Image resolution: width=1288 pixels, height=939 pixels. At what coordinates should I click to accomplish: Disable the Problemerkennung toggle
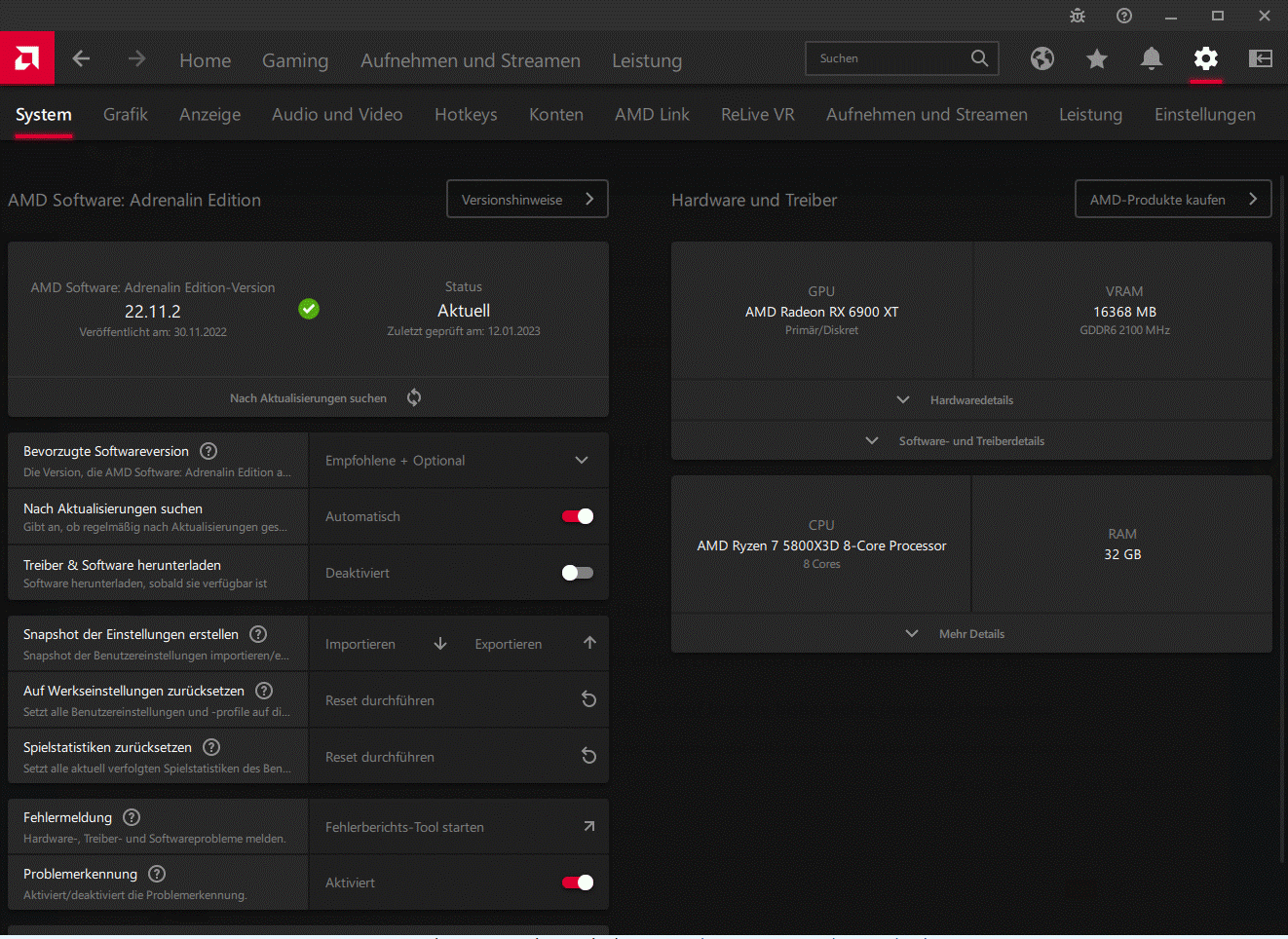point(578,883)
